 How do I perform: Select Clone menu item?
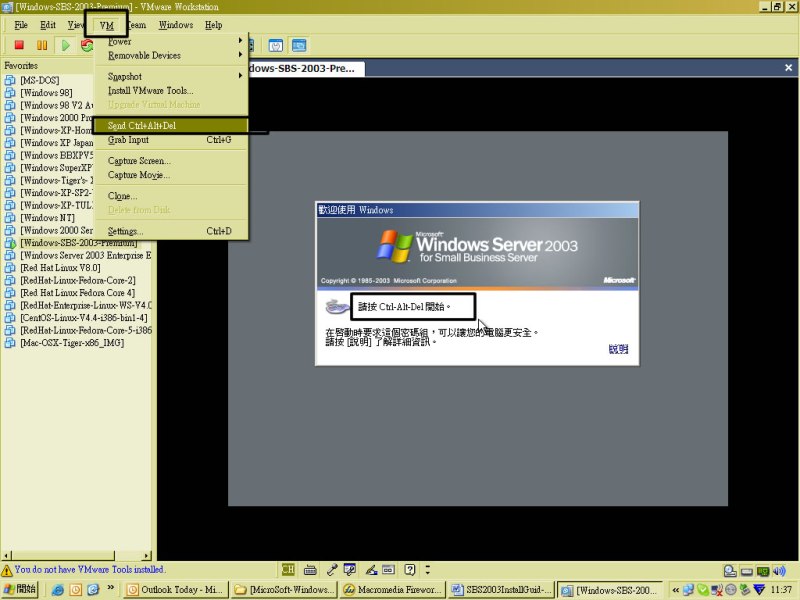tap(171, 196)
